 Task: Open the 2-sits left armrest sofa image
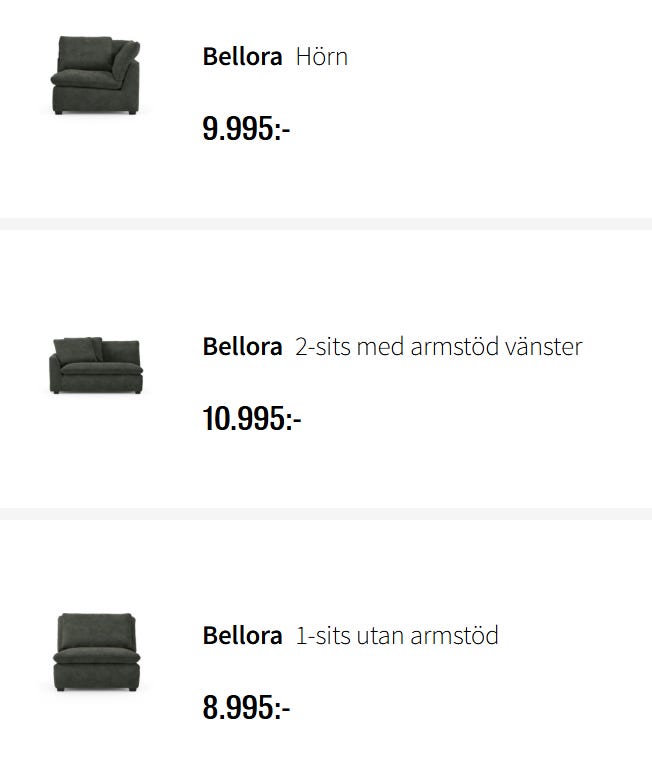96,365
